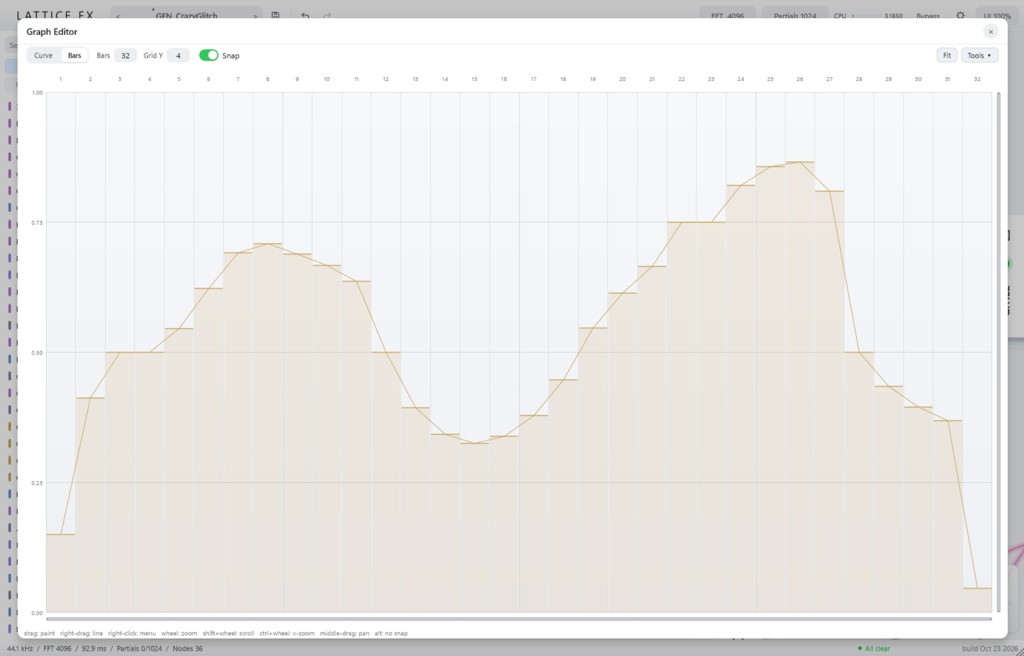Click the horizontal scrollbar below the graph

(519, 619)
